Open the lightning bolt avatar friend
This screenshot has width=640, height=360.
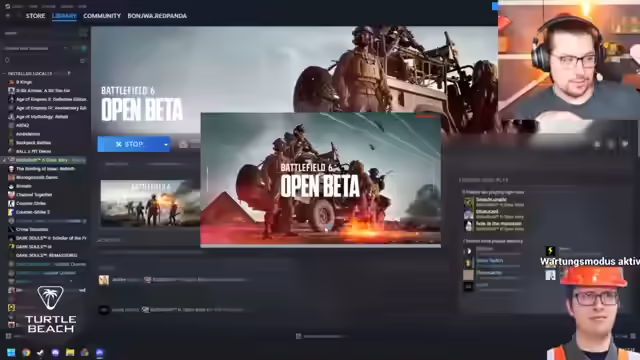pos(550,251)
